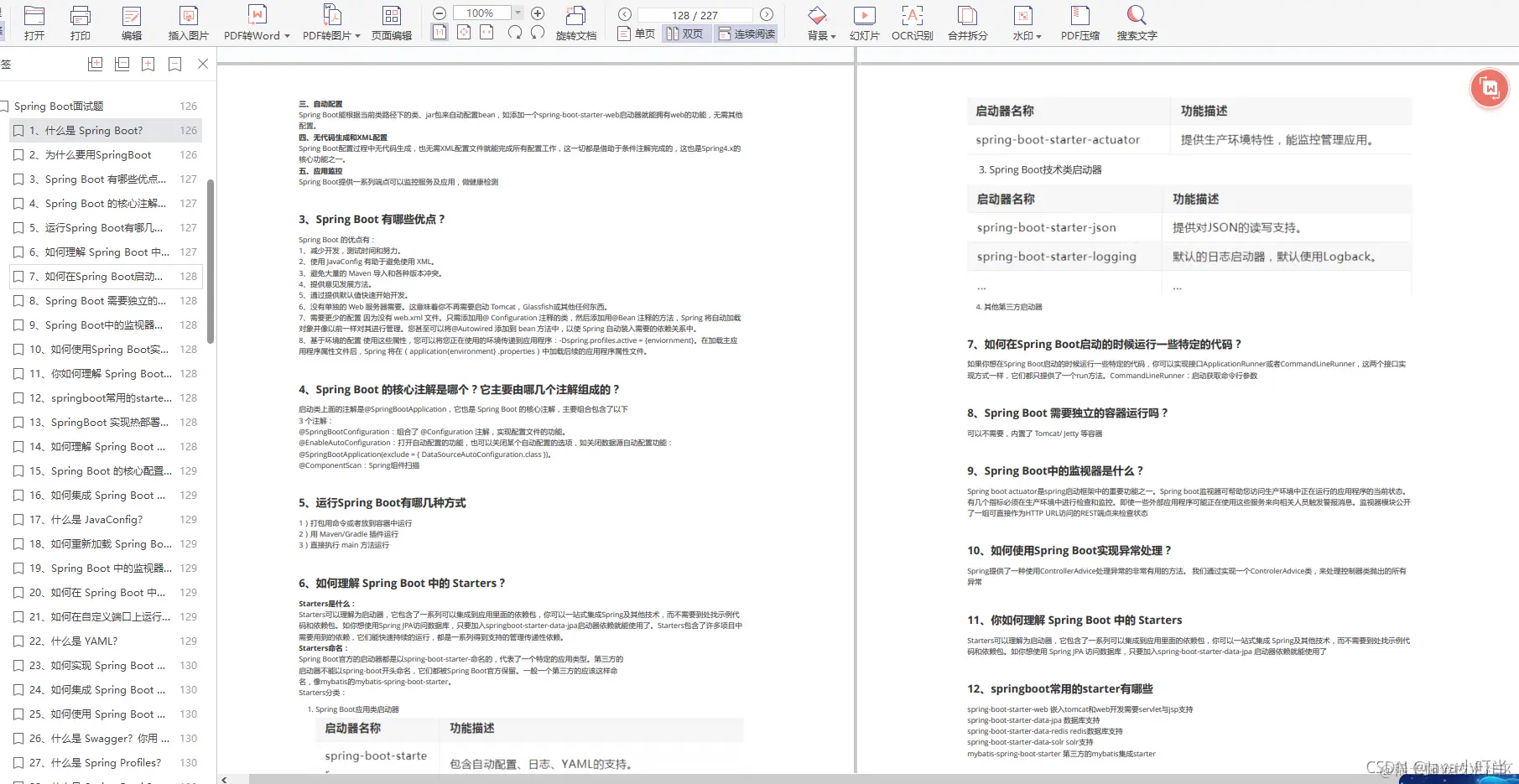
Task: Toggle 连续阅读 continuous reading mode
Action: [x=746, y=34]
